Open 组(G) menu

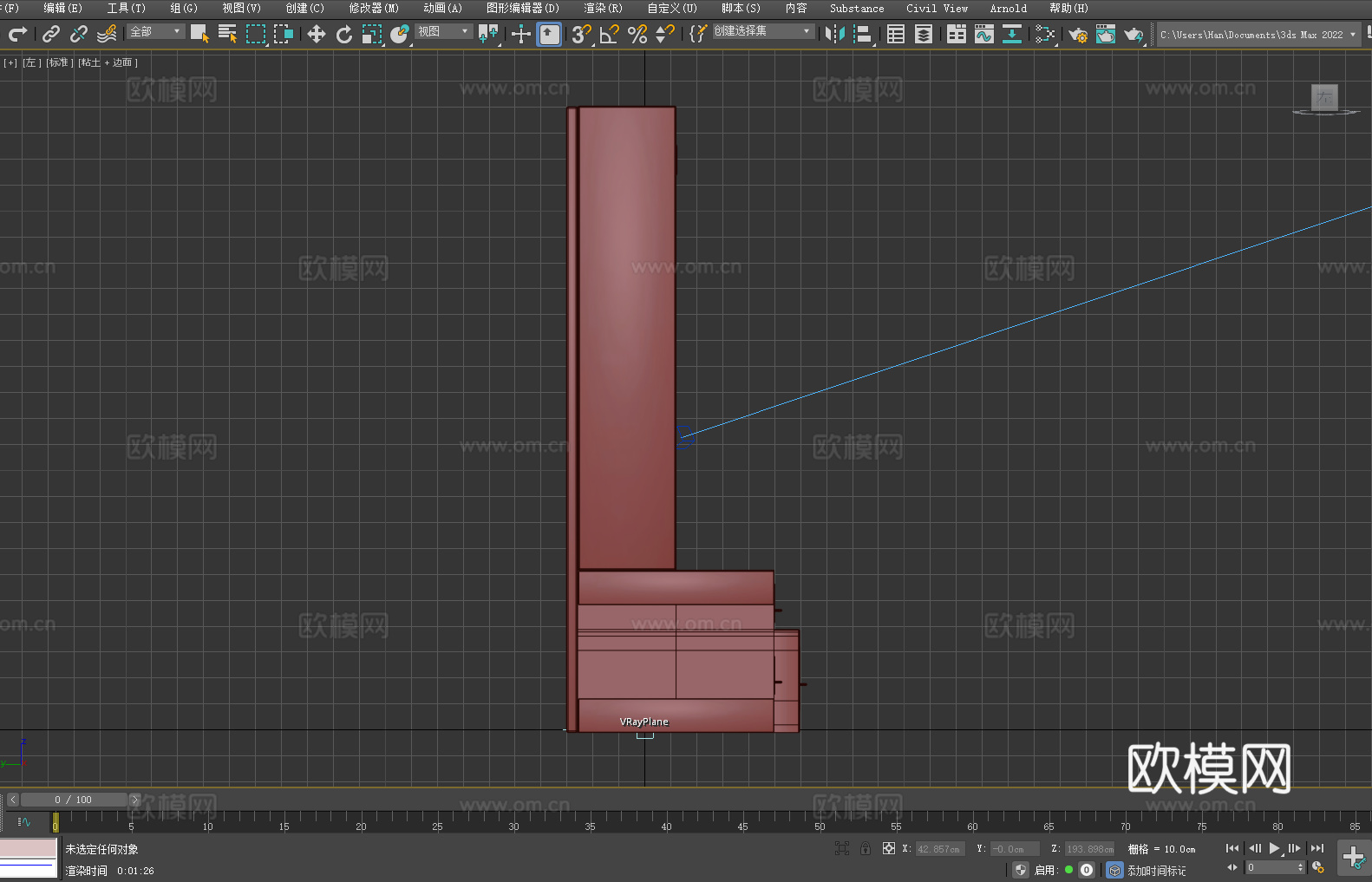click(184, 8)
